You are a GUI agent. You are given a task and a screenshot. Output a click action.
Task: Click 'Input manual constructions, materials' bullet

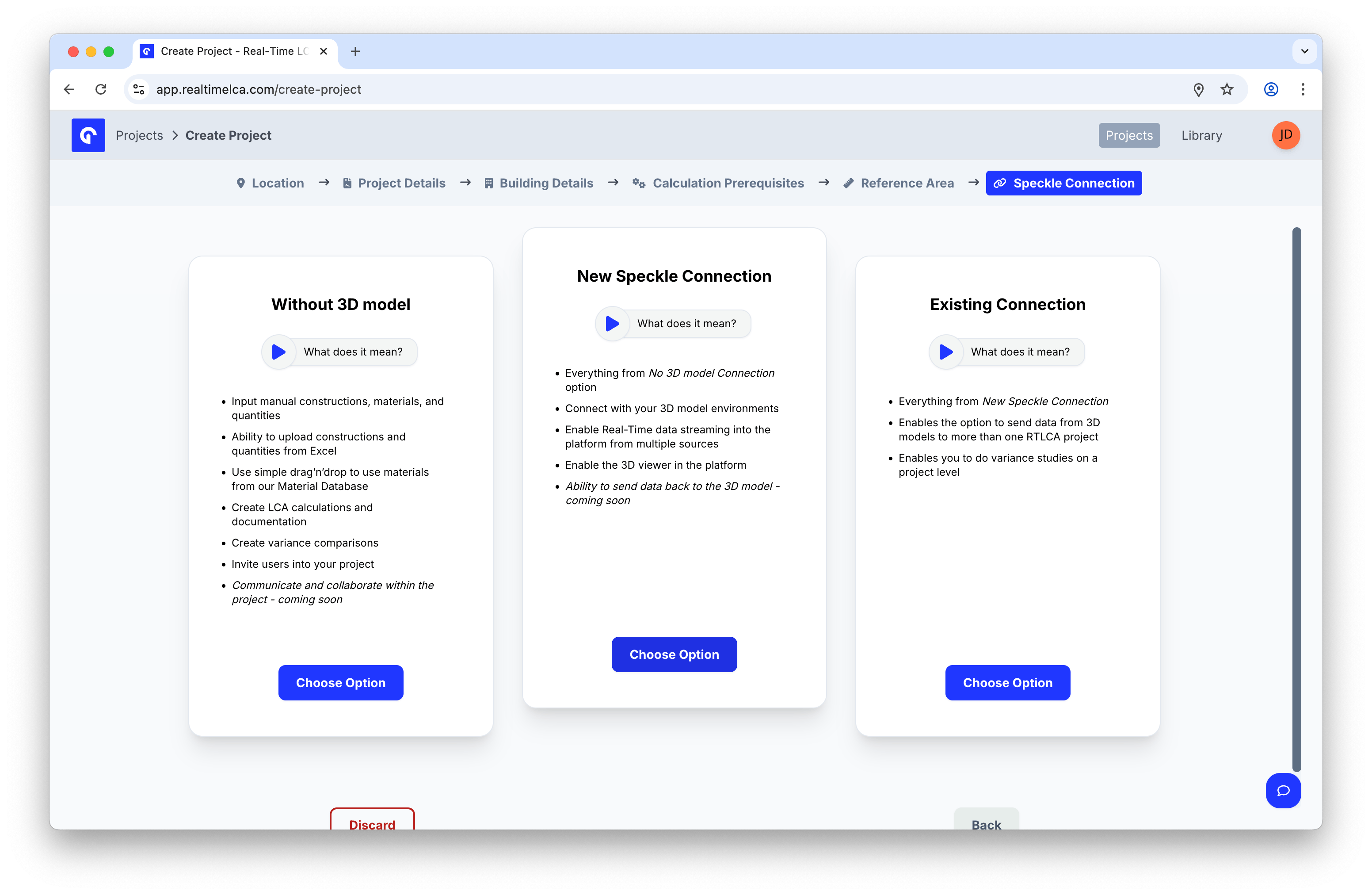pos(338,408)
